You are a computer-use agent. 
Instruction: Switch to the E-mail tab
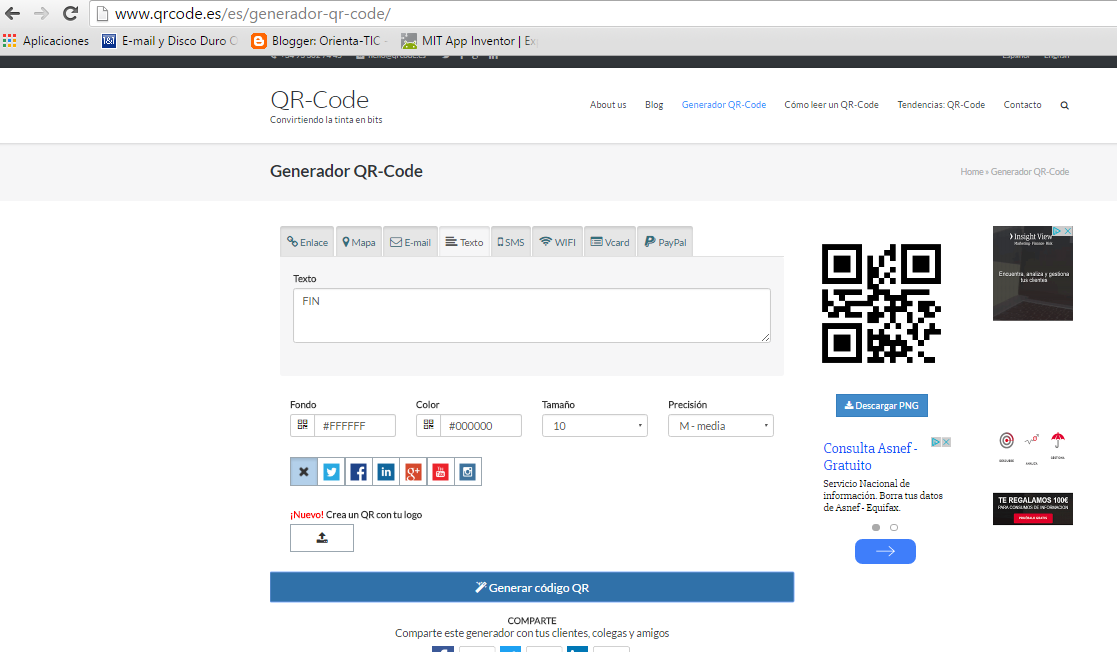coord(410,242)
